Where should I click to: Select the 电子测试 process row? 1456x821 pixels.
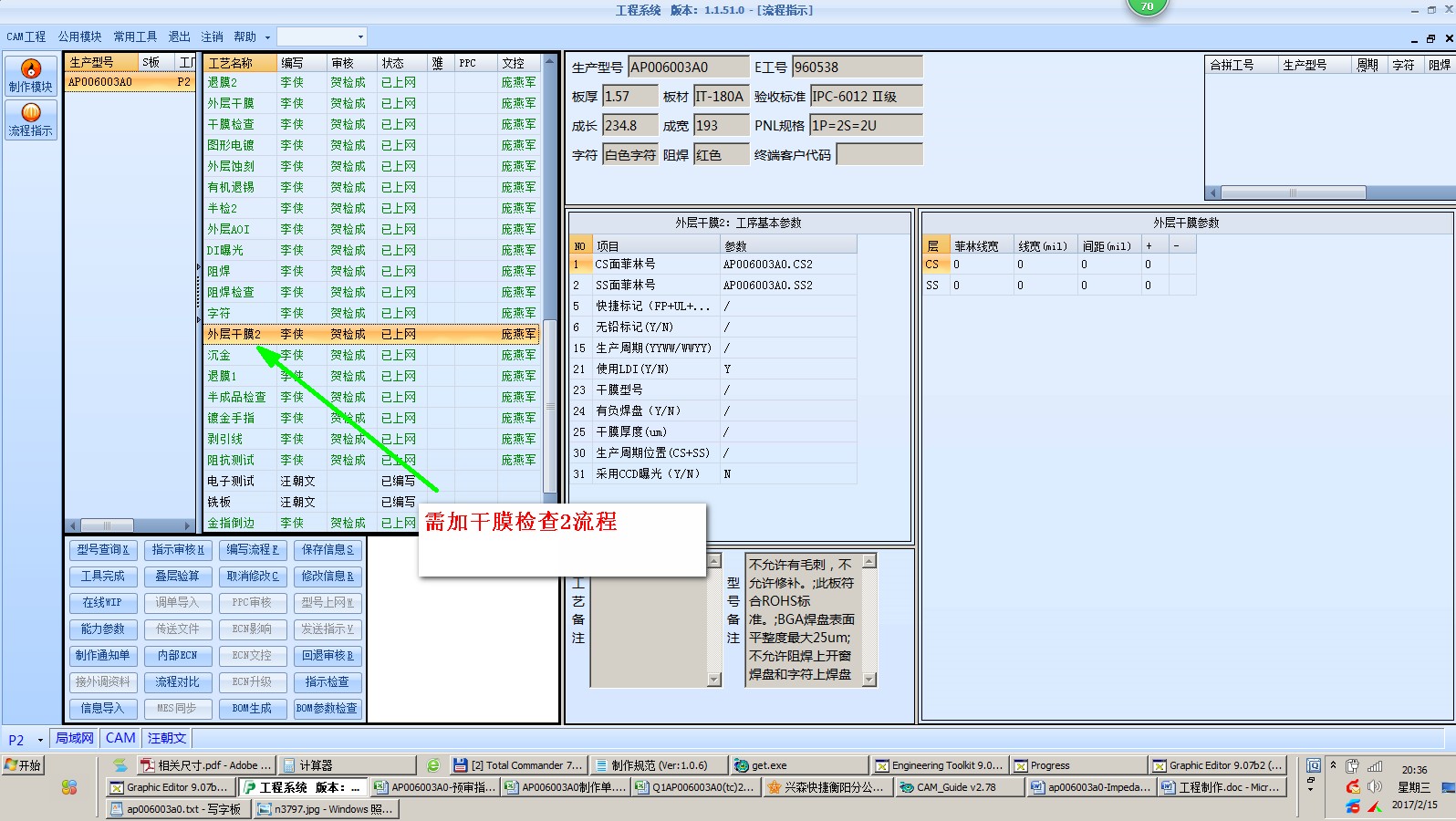[372, 481]
